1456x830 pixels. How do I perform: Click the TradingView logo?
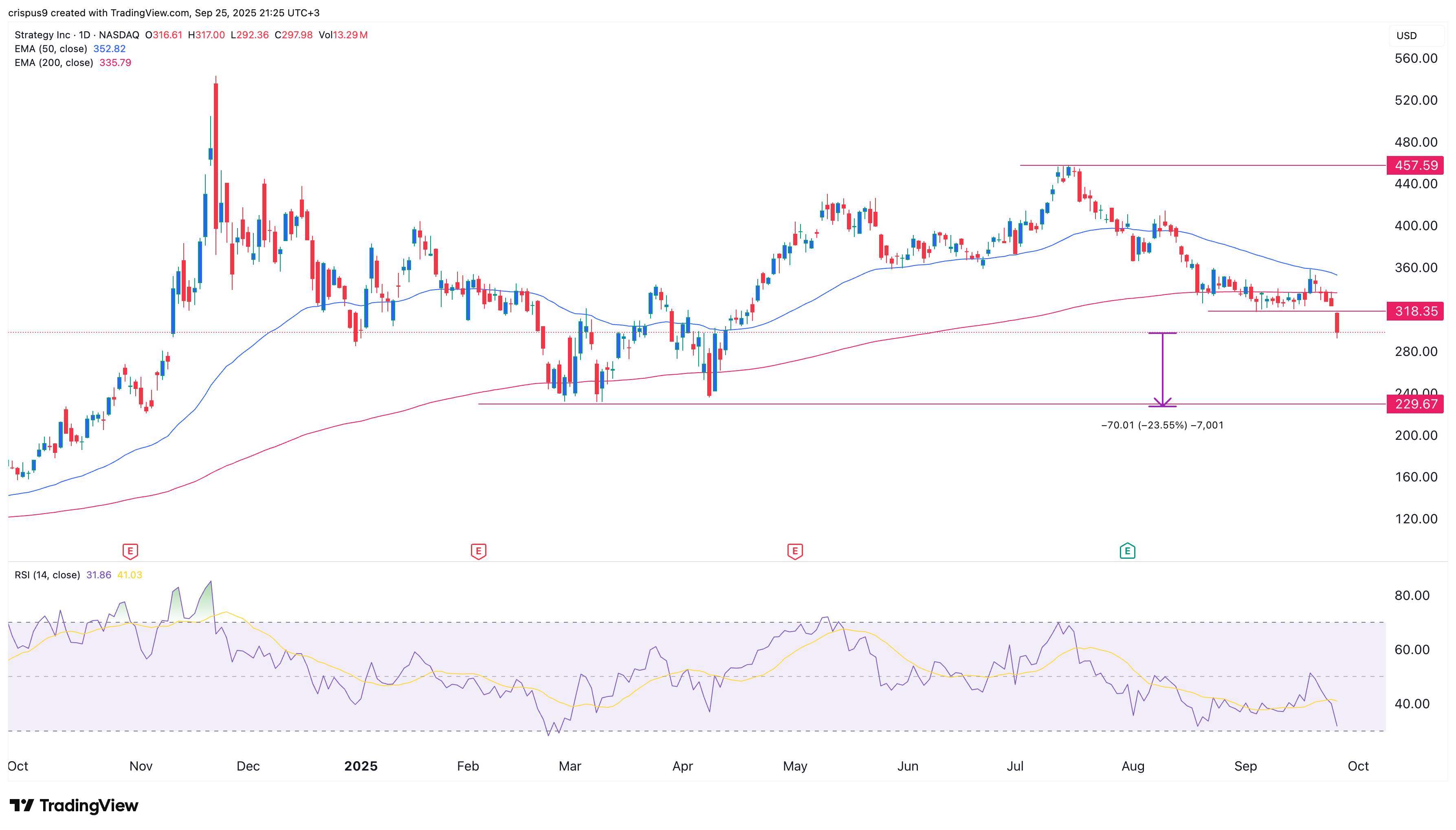74,806
